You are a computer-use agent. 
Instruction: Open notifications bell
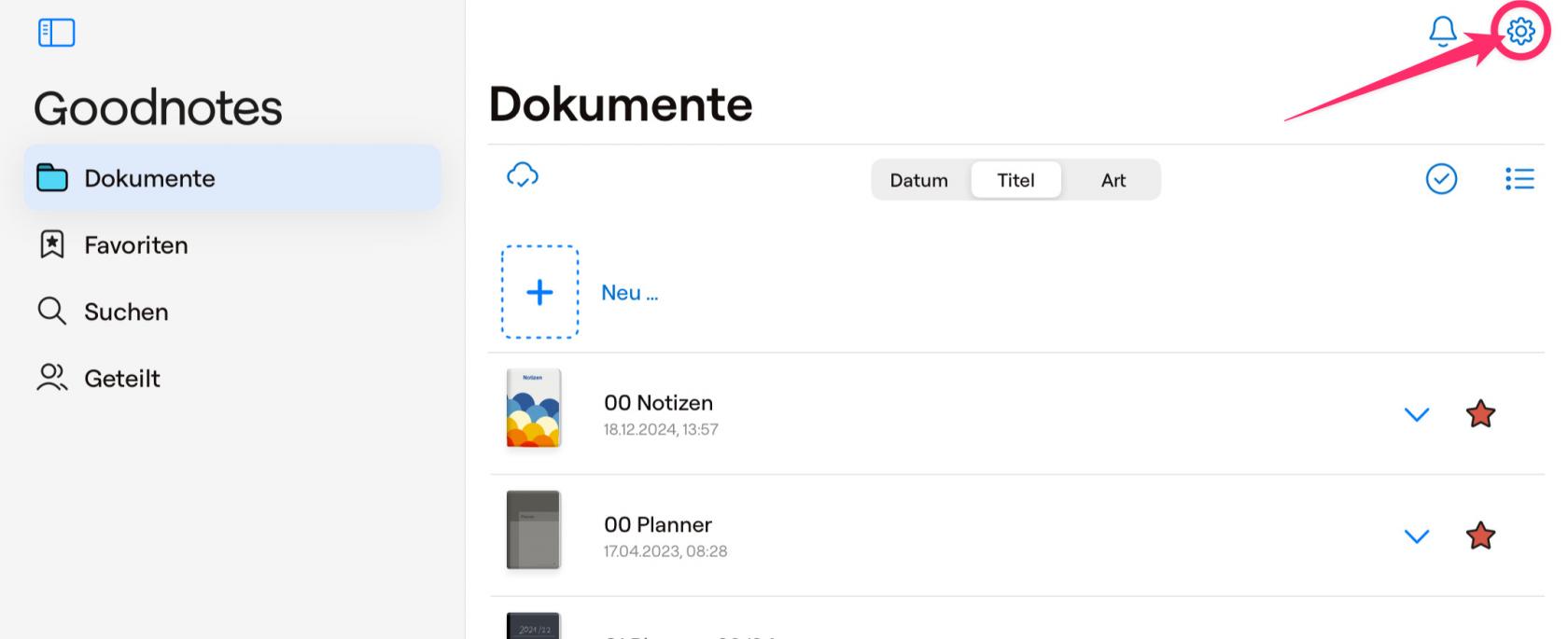(x=1442, y=32)
